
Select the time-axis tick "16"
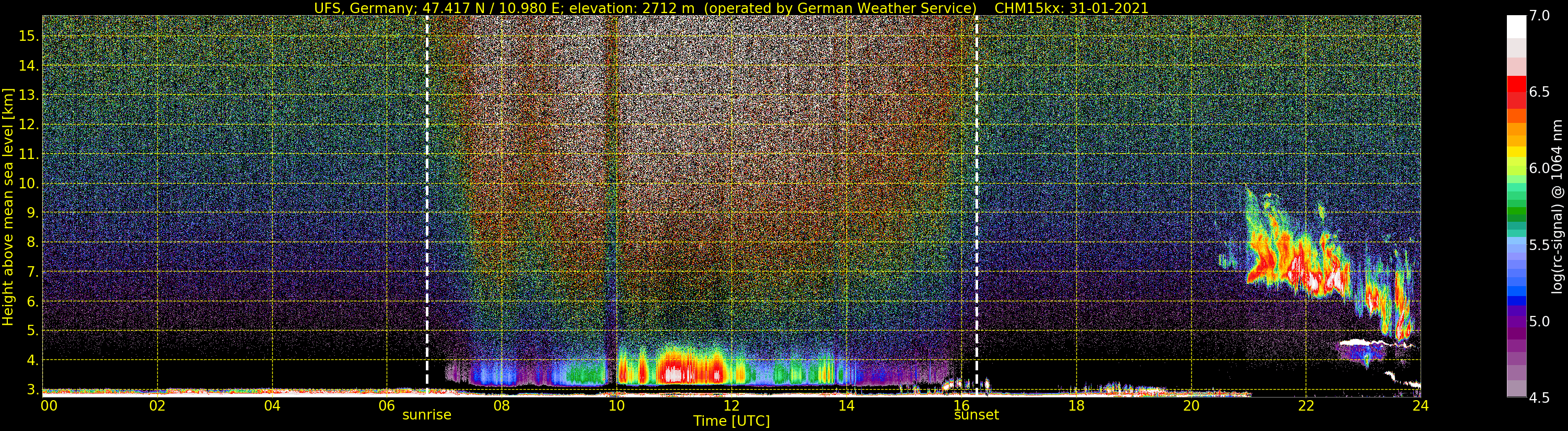coord(961,405)
